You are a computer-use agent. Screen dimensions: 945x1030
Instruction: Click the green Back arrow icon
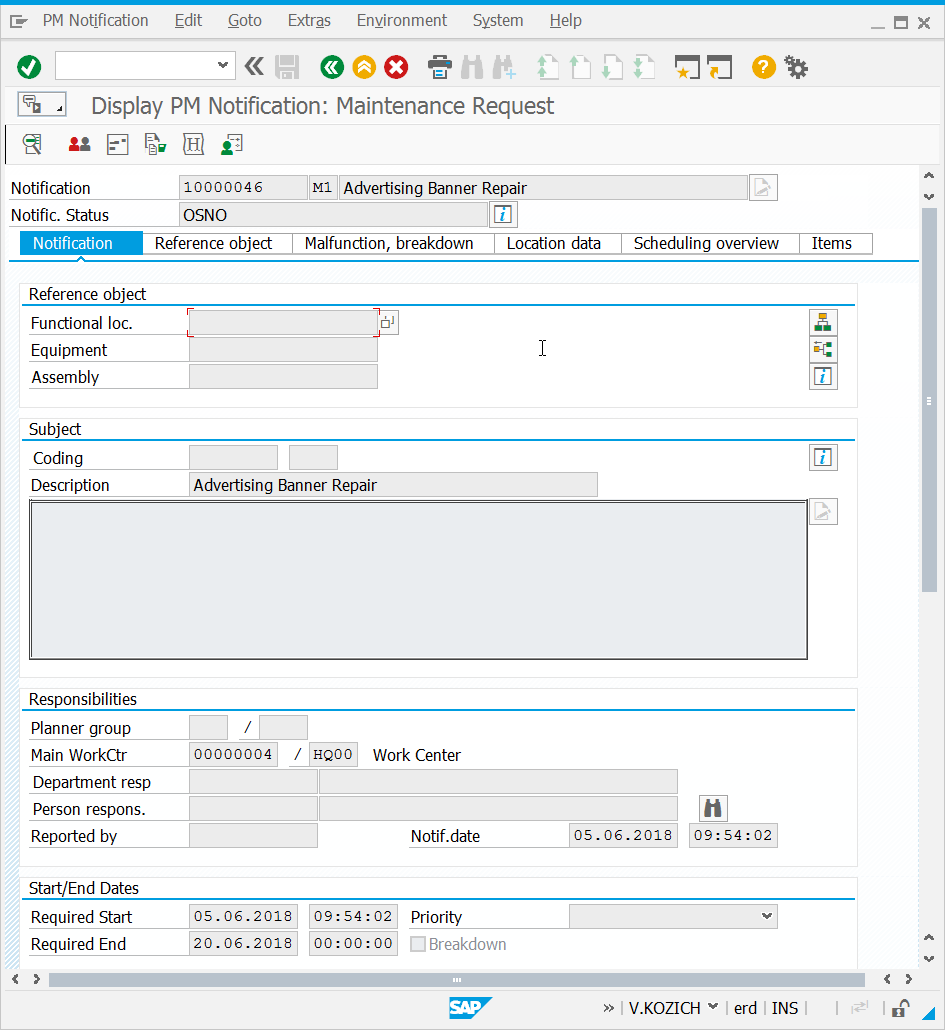coord(332,67)
